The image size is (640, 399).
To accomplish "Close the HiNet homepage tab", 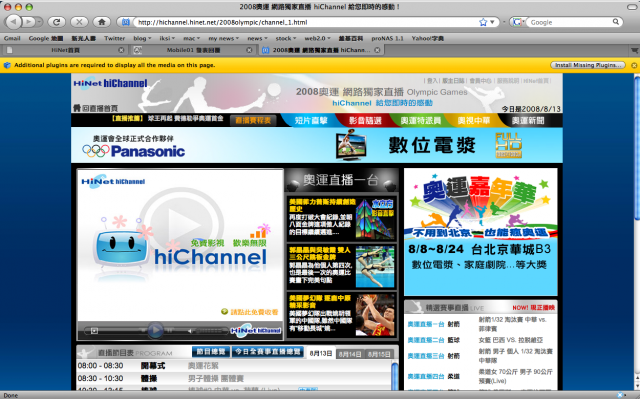I will point(121,50).
